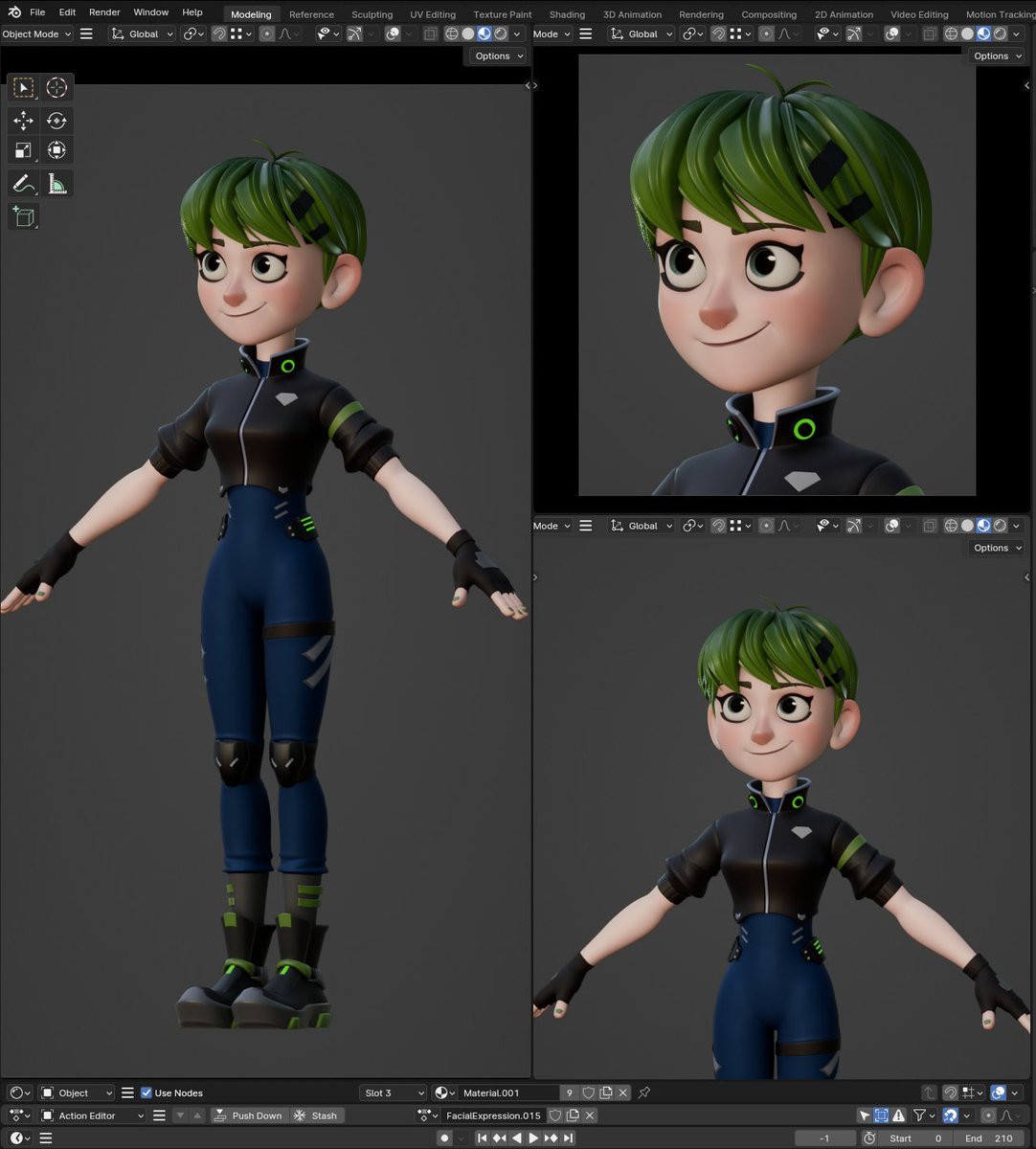Open the Object Mode dropdown
Image resolution: width=1036 pixels, height=1149 pixels.
coord(36,34)
